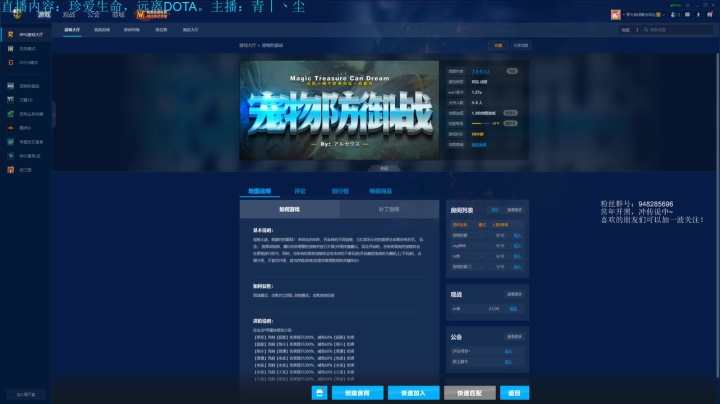The width and height of the screenshot is (720, 404).
Task: Open the 评论 tab
Action: [x=300, y=191]
